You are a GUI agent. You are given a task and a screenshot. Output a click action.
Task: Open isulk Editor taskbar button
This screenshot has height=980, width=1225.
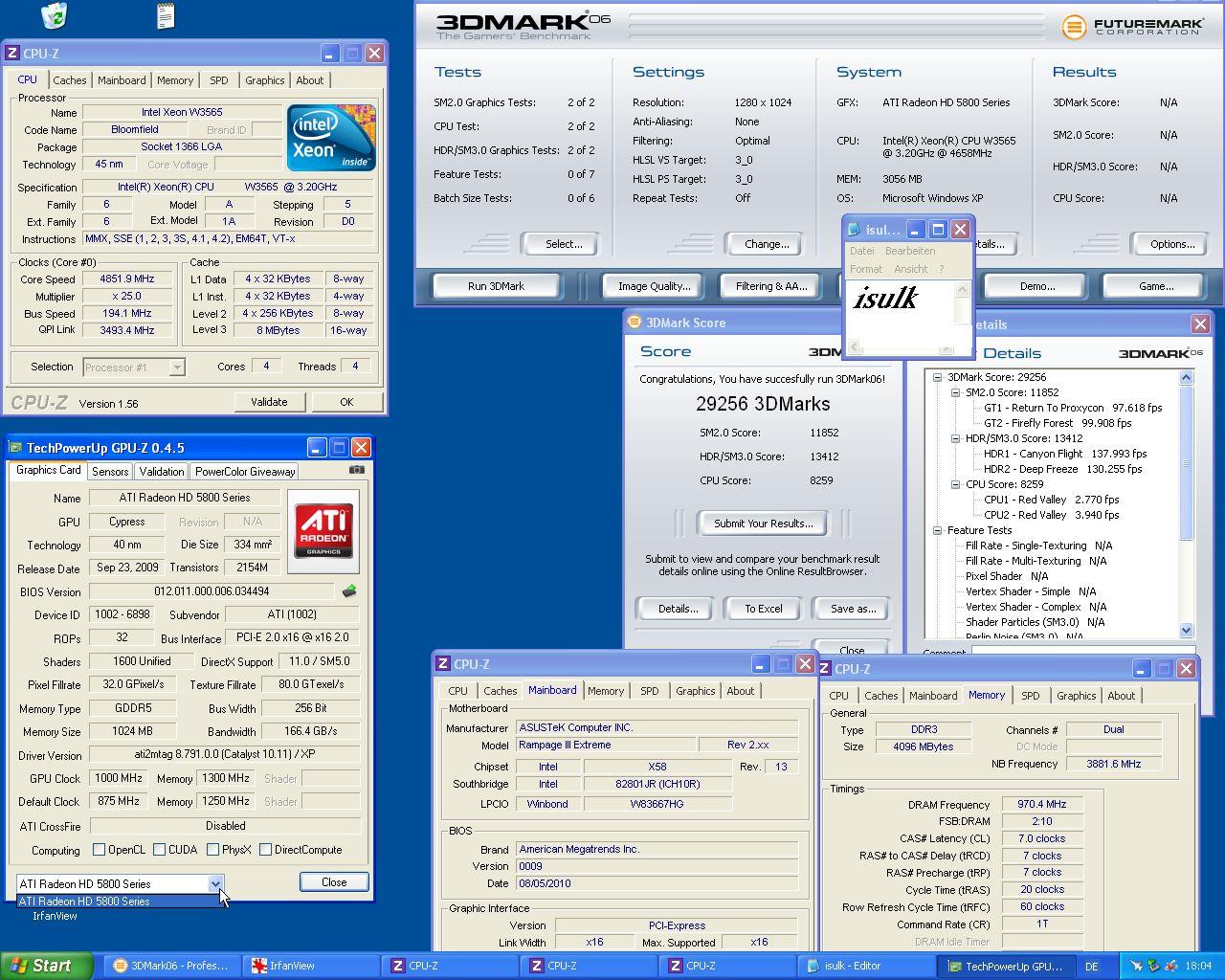(864, 966)
